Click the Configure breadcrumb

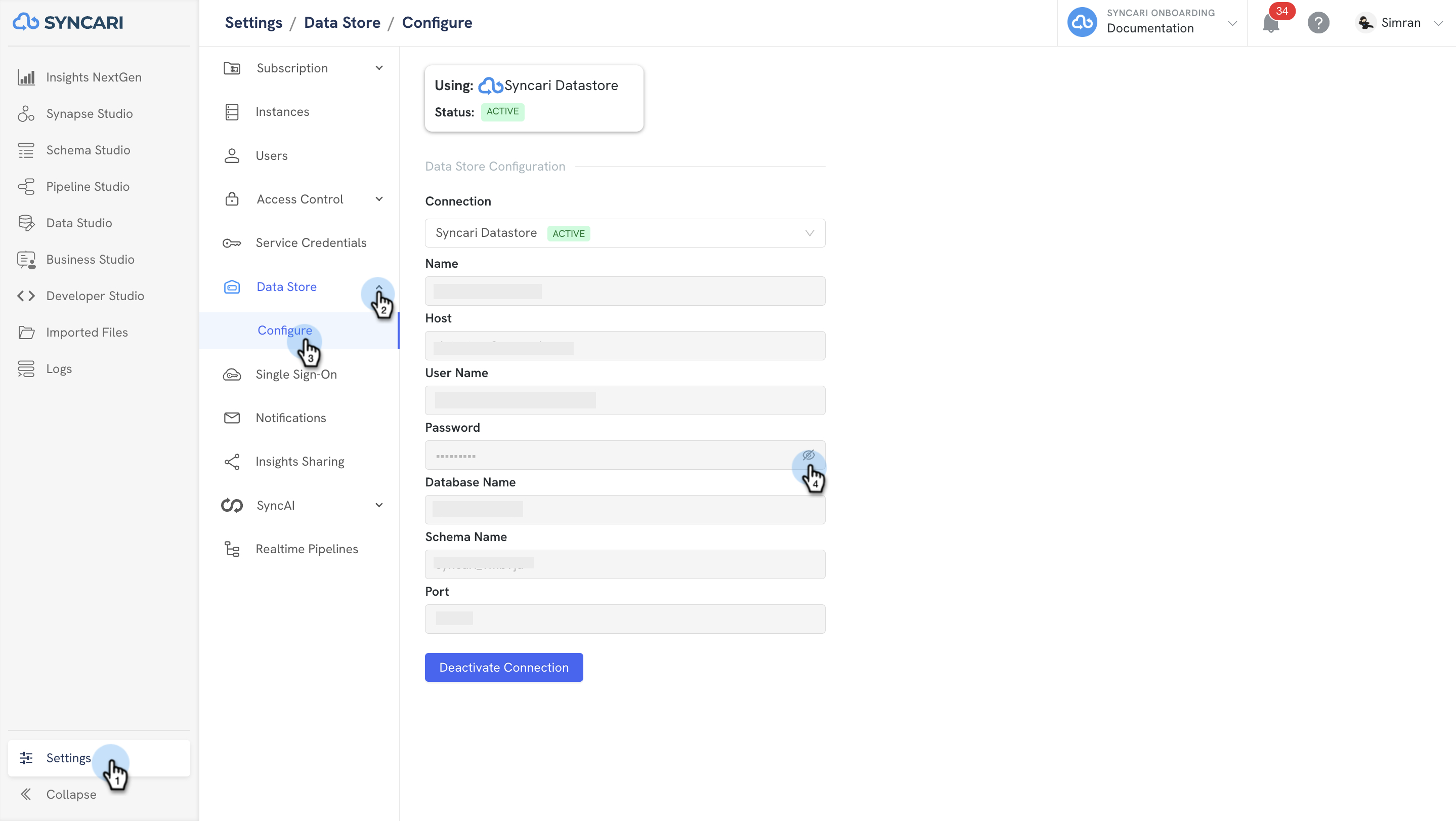pos(437,23)
